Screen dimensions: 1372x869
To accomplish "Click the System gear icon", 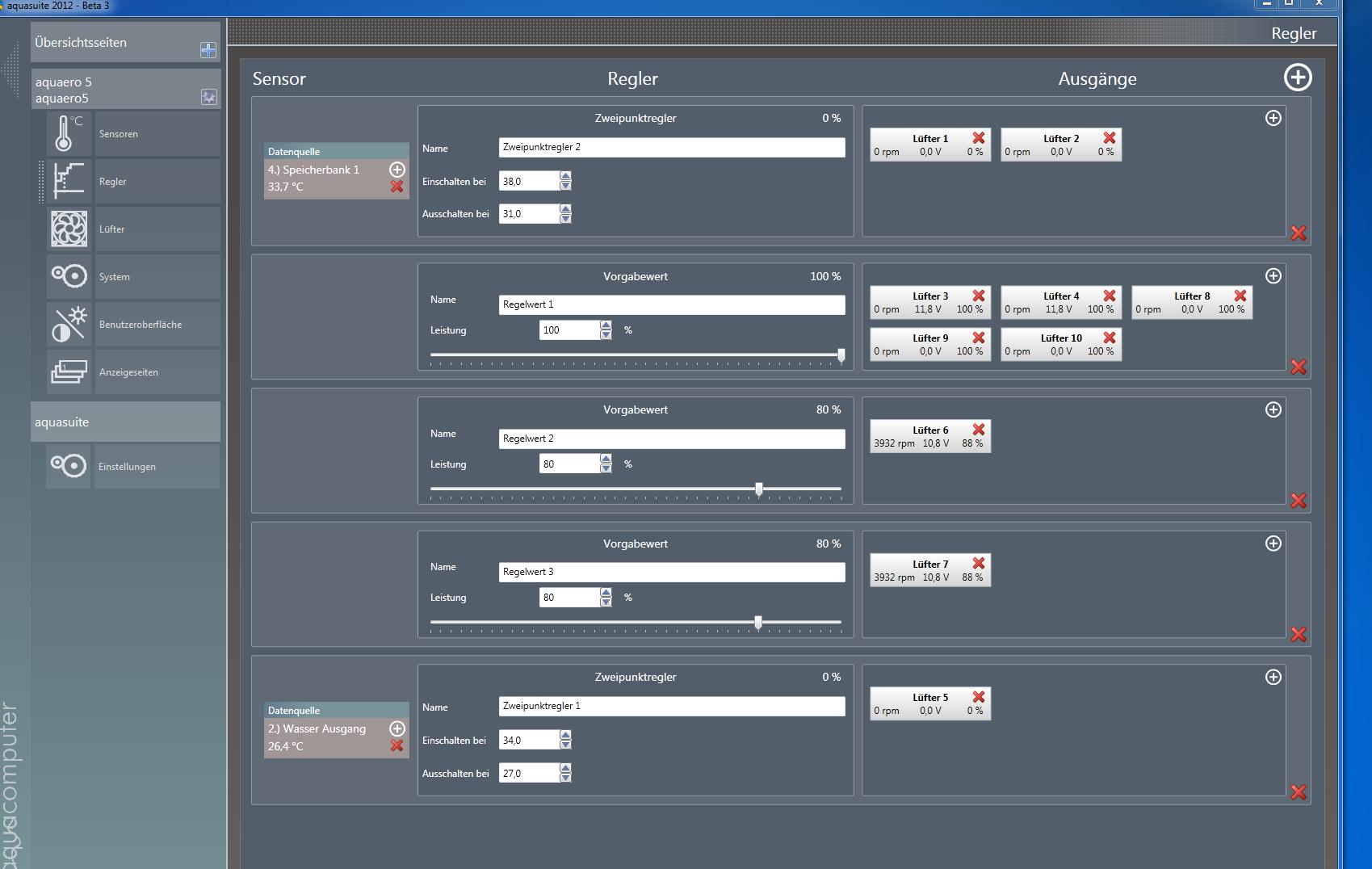I will [69, 277].
